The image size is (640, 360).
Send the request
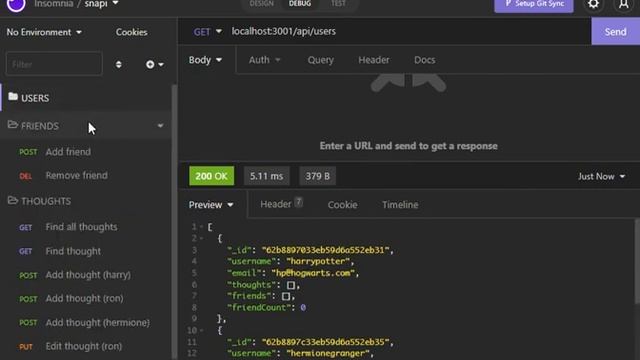pyautogui.click(x=616, y=32)
